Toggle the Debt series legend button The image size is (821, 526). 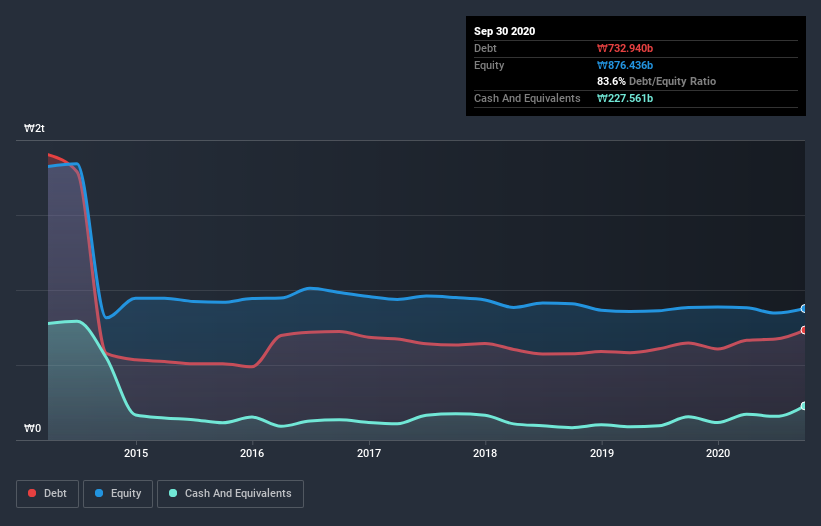[x=48, y=494]
